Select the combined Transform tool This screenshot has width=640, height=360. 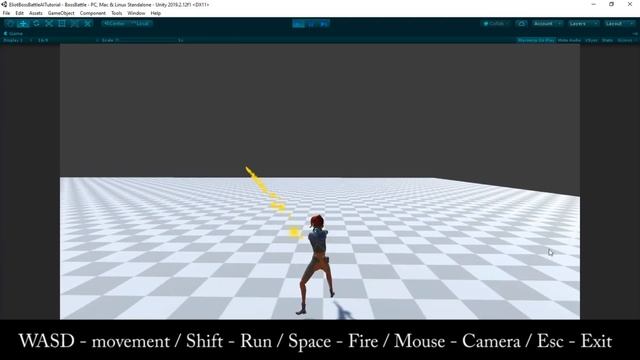coord(75,24)
